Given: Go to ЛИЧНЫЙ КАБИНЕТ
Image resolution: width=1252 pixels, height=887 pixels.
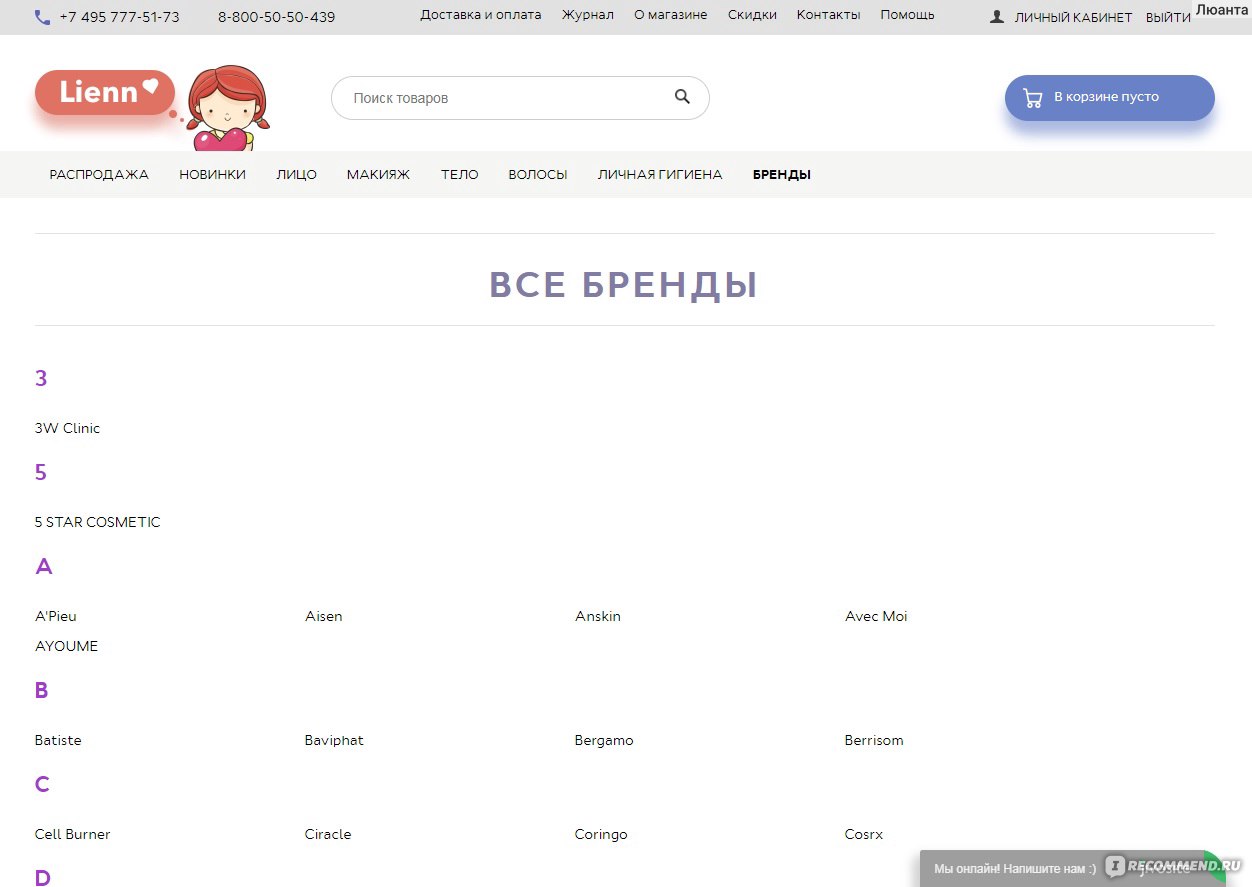Looking at the screenshot, I should 1074,18.
